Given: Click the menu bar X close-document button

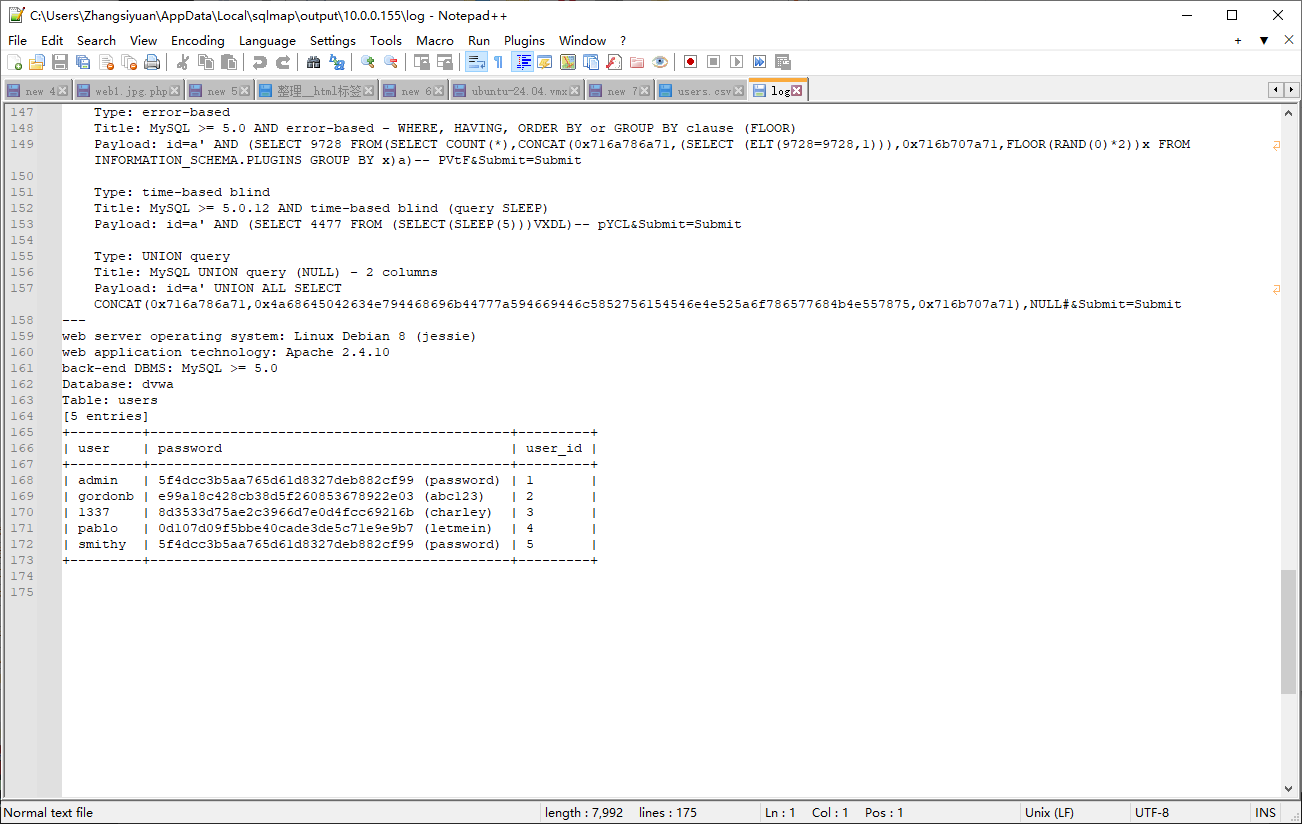Looking at the screenshot, I should click(x=1289, y=40).
